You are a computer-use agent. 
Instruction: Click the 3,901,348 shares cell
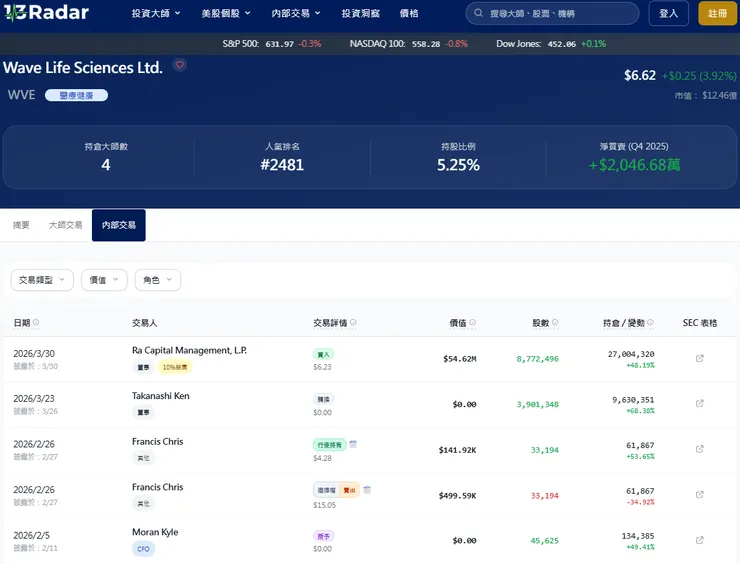point(538,404)
